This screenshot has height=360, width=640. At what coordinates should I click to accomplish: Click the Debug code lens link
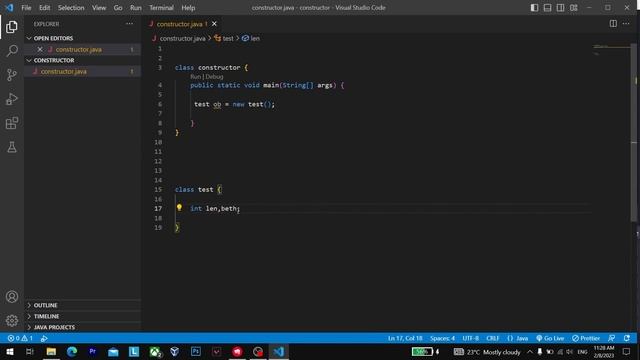tap(214, 77)
